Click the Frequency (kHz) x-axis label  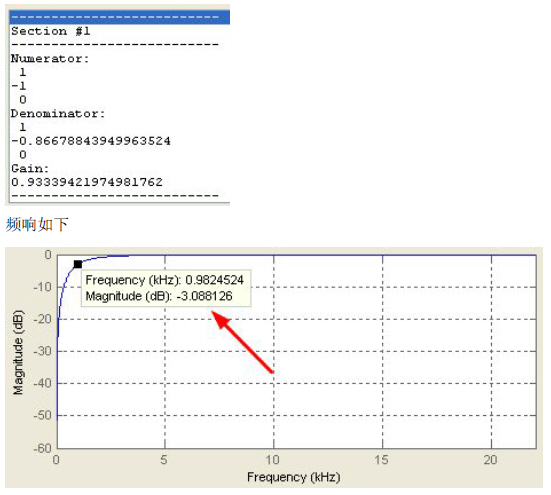[x=293, y=477]
